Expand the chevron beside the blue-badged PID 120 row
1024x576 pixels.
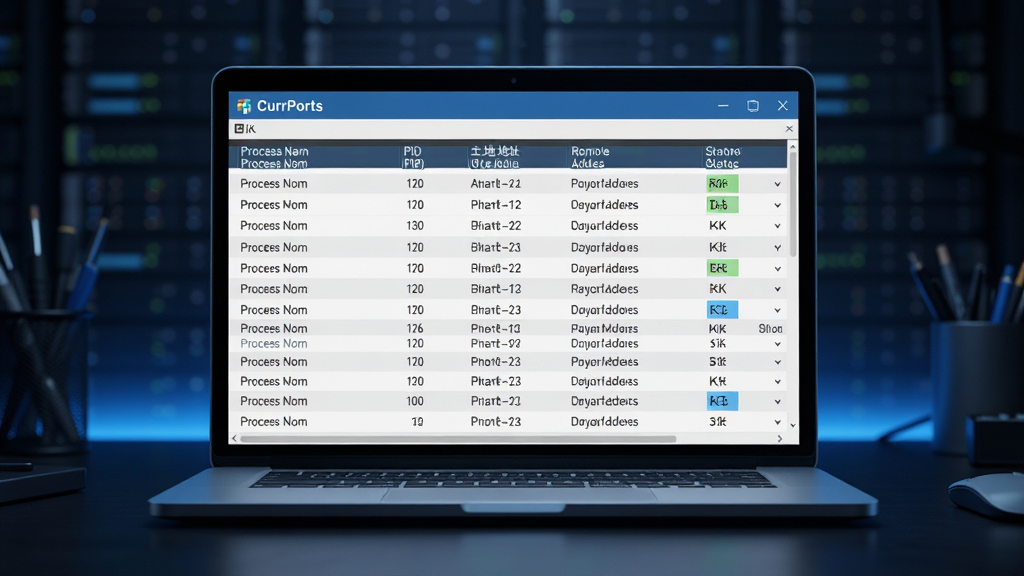click(x=778, y=310)
